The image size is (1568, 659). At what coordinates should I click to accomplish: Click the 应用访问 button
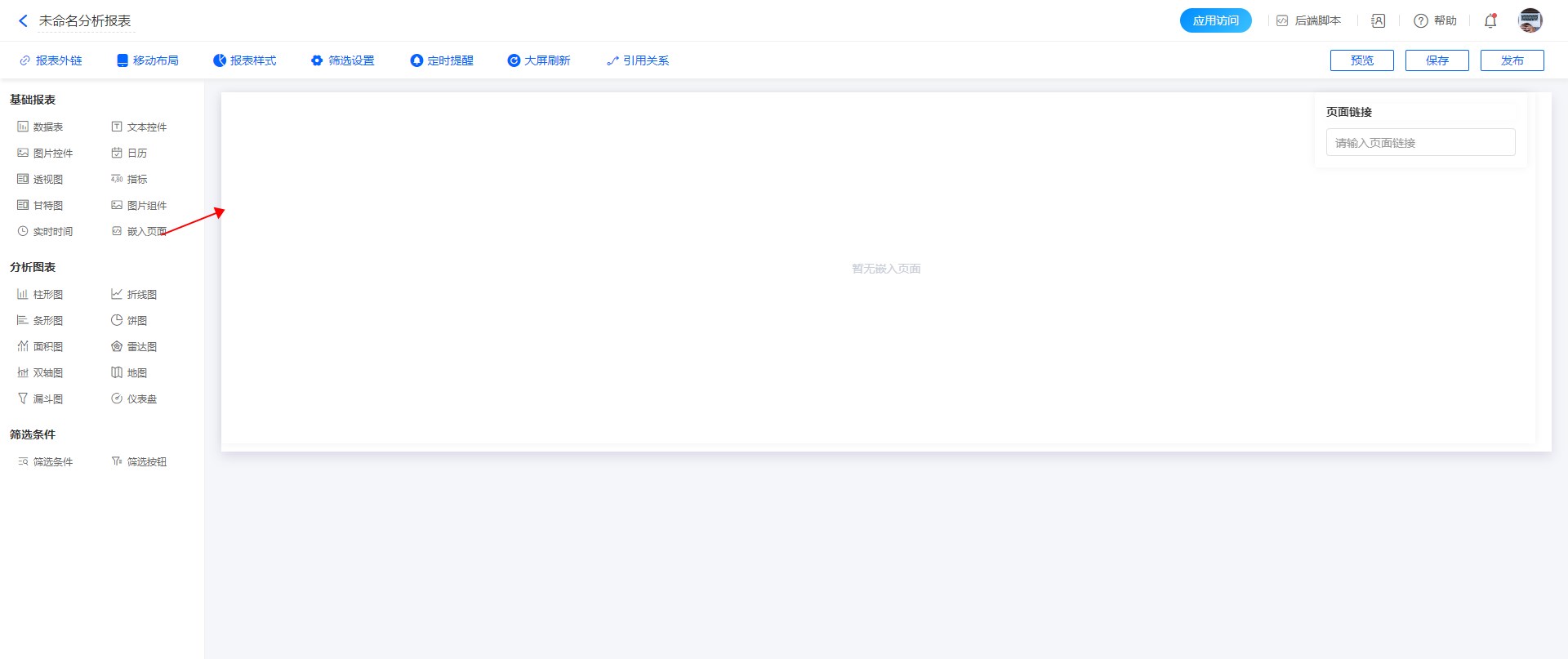pos(1215,21)
